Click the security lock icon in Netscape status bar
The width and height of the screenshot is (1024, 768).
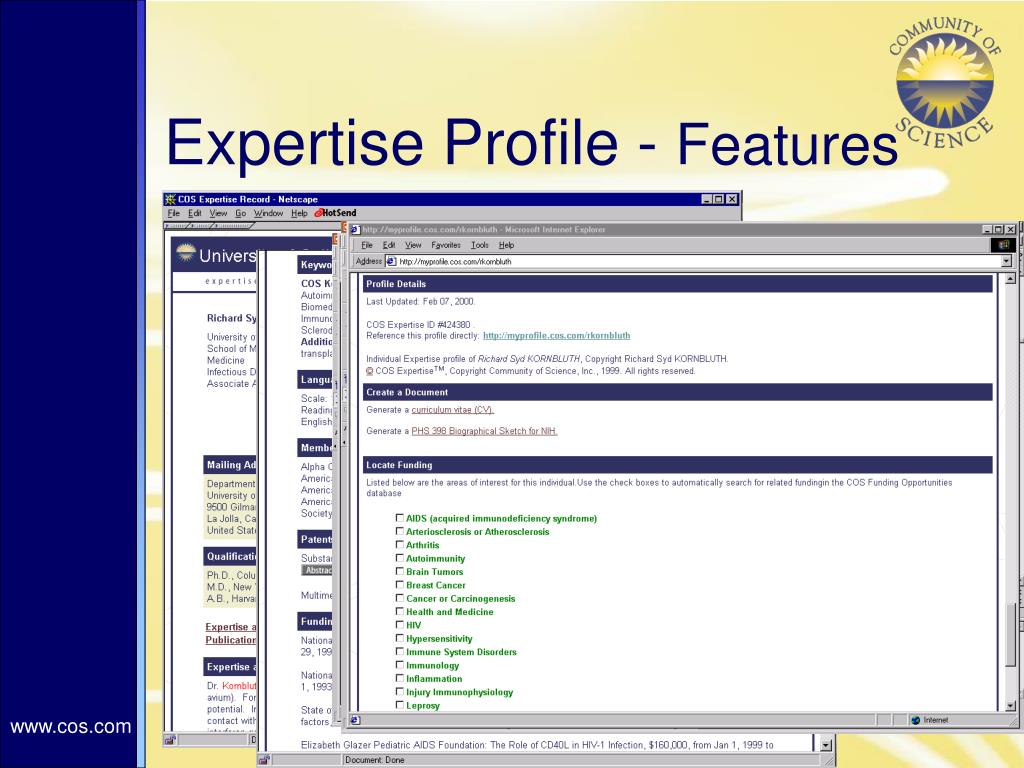click(x=170, y=740)
